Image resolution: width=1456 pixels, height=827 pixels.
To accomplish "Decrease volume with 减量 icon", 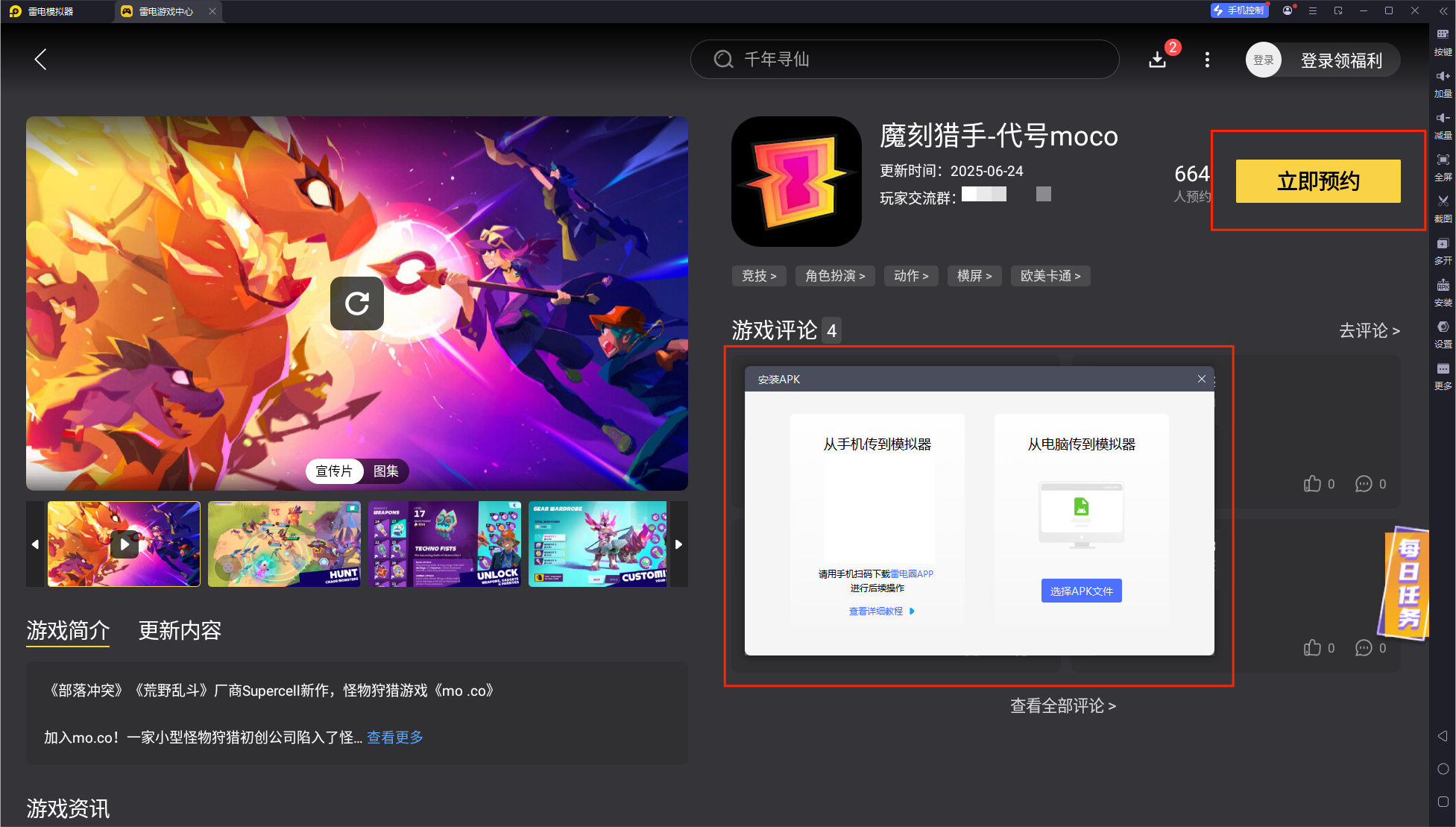I will pos(1443,125).
